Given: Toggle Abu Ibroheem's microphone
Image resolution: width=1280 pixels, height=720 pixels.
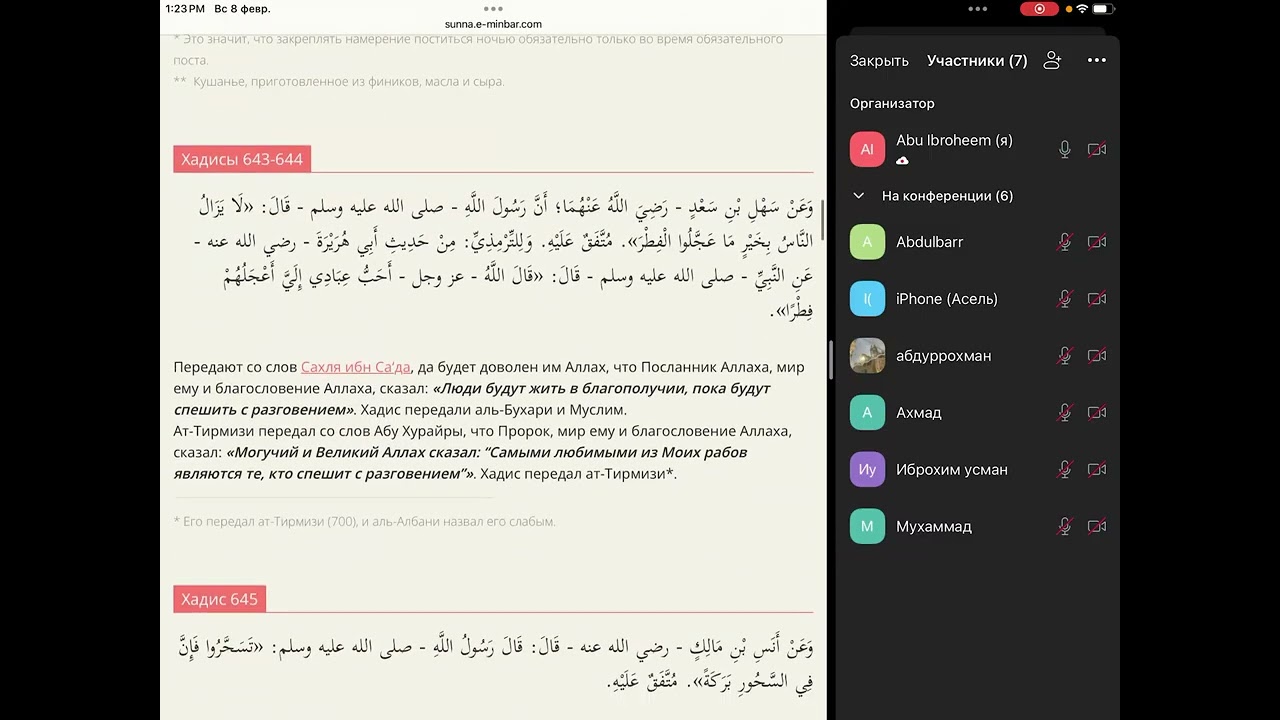Looking at the screenshot, I should pos(1065,150).
